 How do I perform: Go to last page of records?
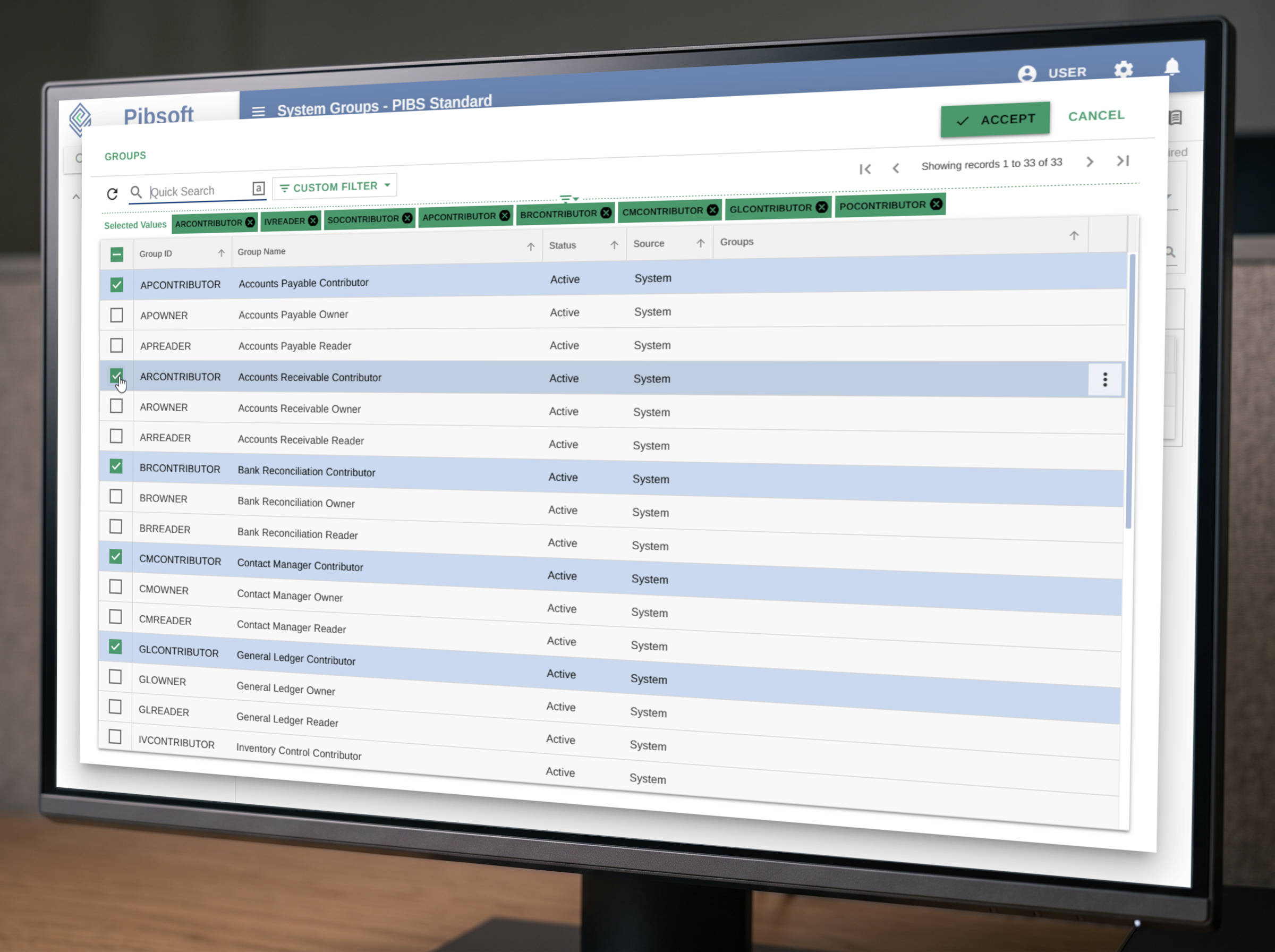(x=1123, y=160)
